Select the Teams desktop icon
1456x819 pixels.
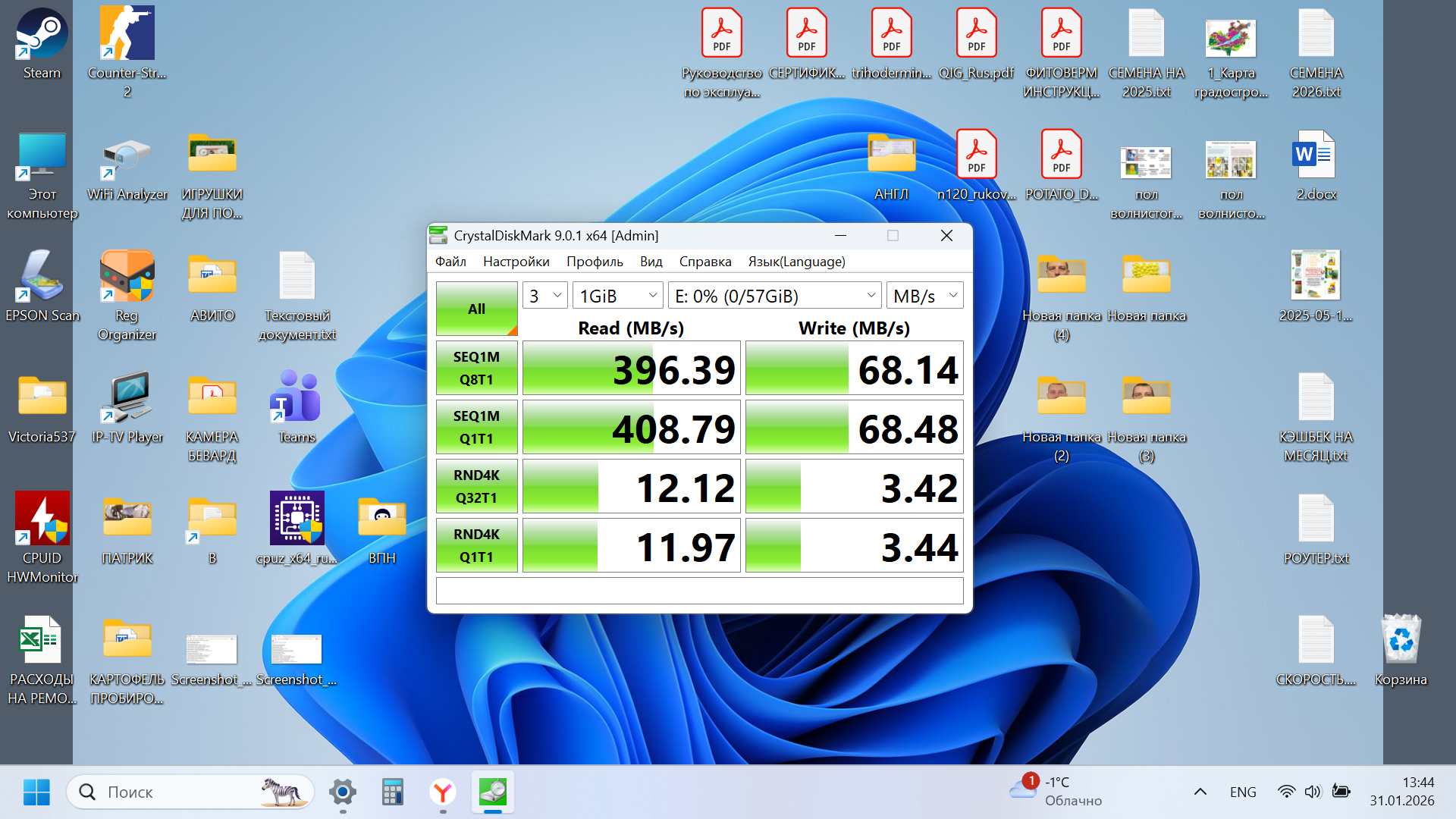297,408
